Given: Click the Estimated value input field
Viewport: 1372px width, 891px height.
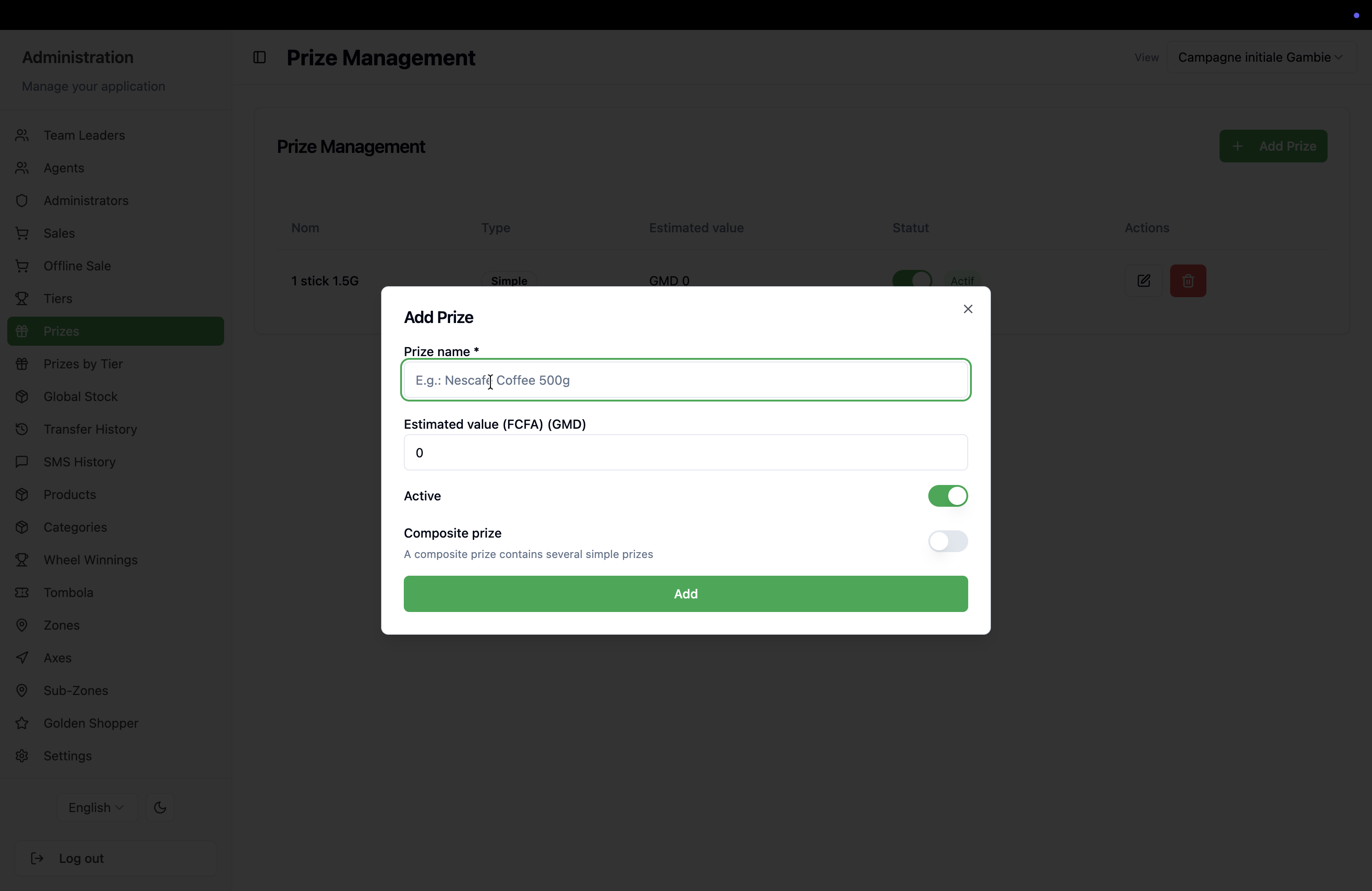Looking at the screenshot, I should (x=686, y=452).
